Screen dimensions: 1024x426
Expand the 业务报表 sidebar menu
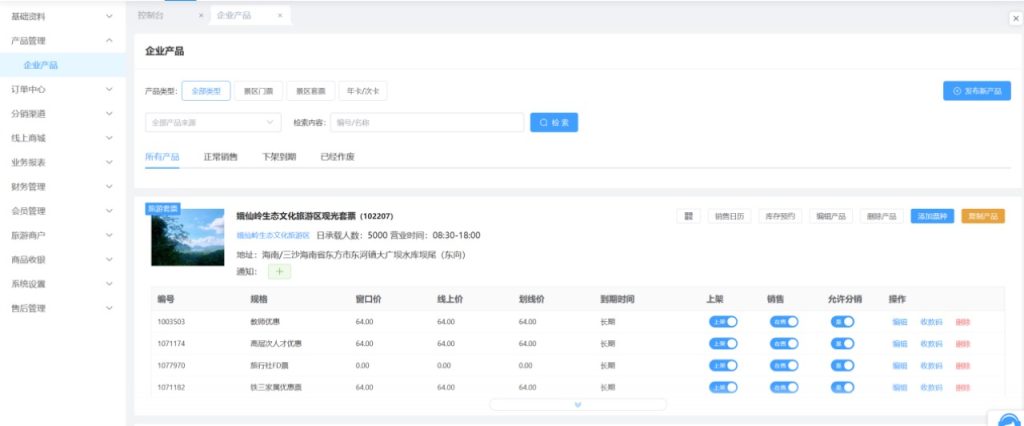click(x=63, y=162)
